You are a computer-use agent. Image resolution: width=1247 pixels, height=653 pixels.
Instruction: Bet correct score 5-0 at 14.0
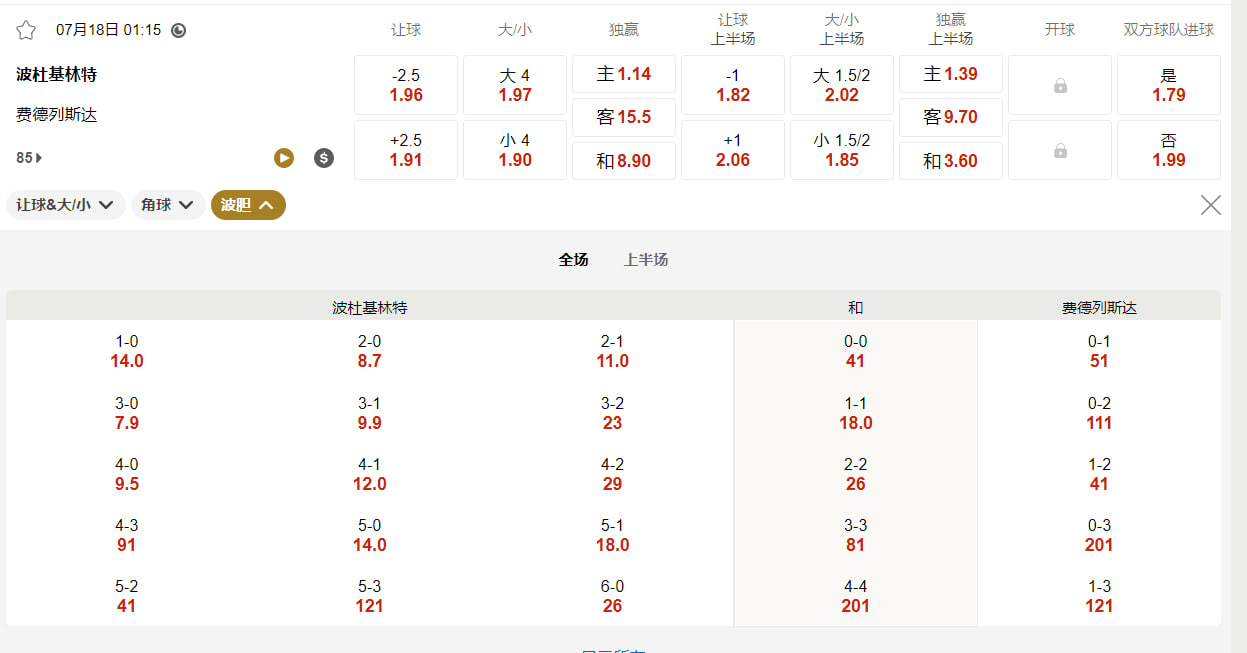point(369,535)
